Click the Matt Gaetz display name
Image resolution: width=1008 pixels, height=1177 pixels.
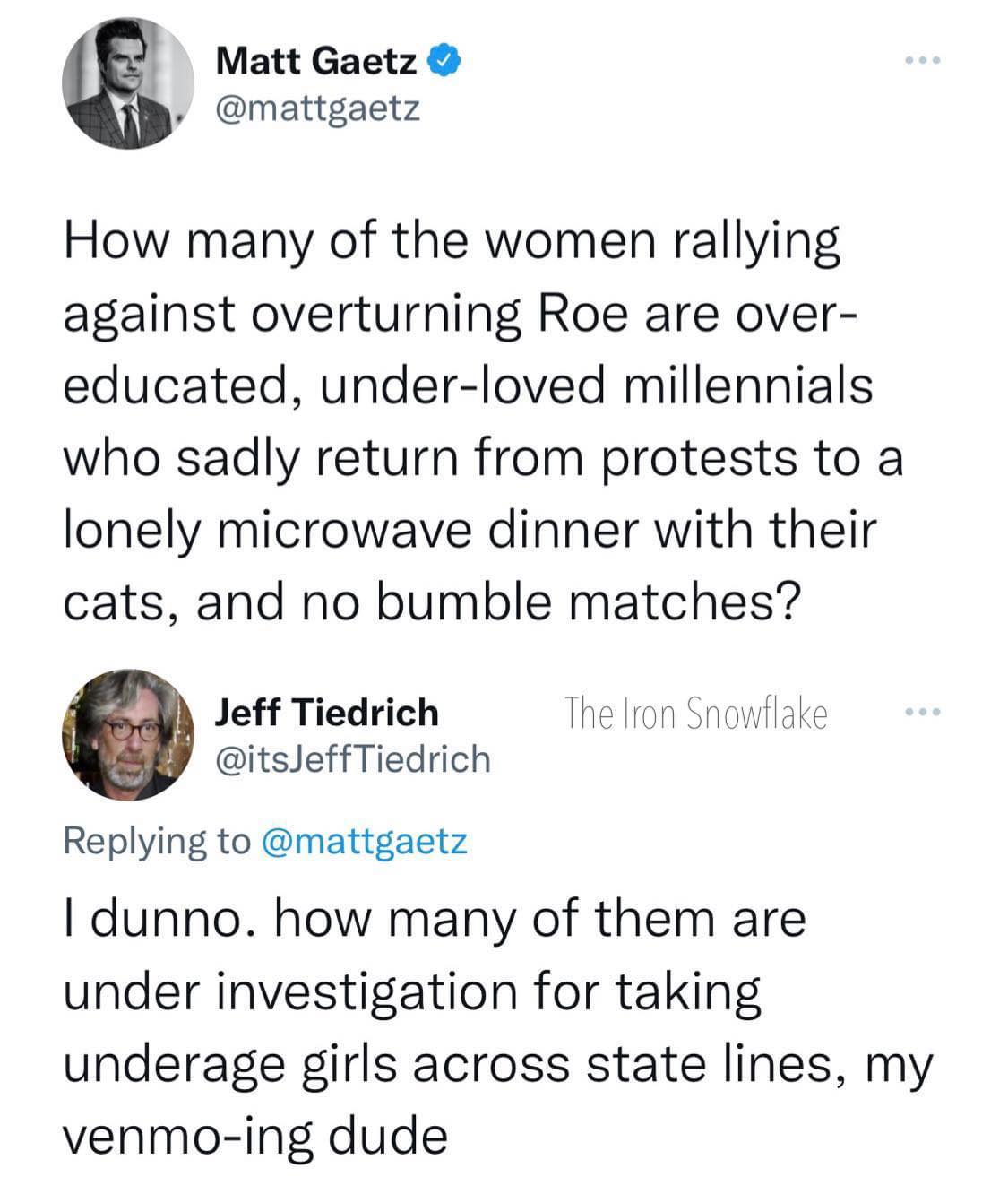(317, 61)
